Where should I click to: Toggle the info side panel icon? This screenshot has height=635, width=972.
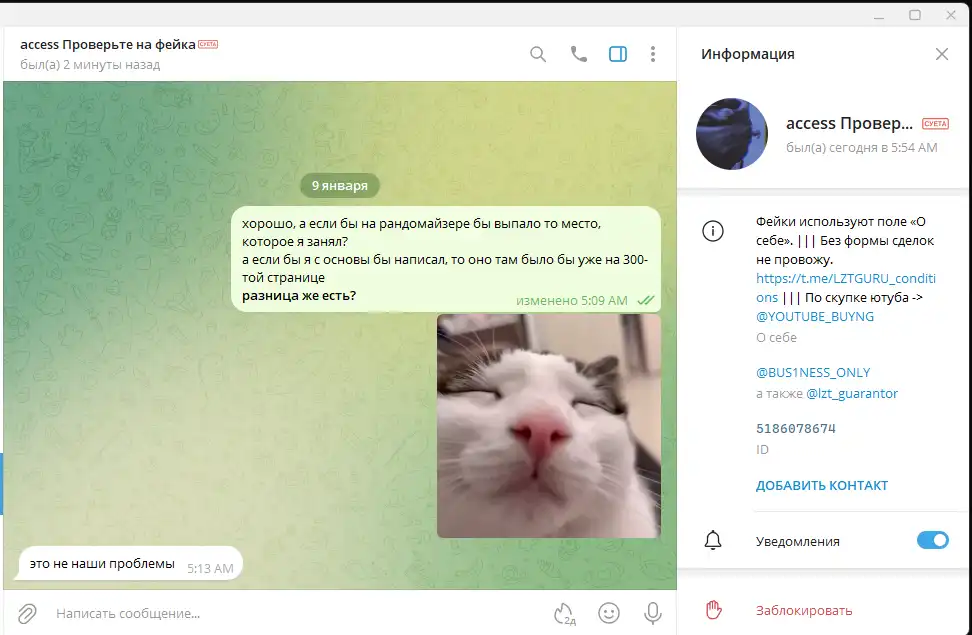point(618,54)
